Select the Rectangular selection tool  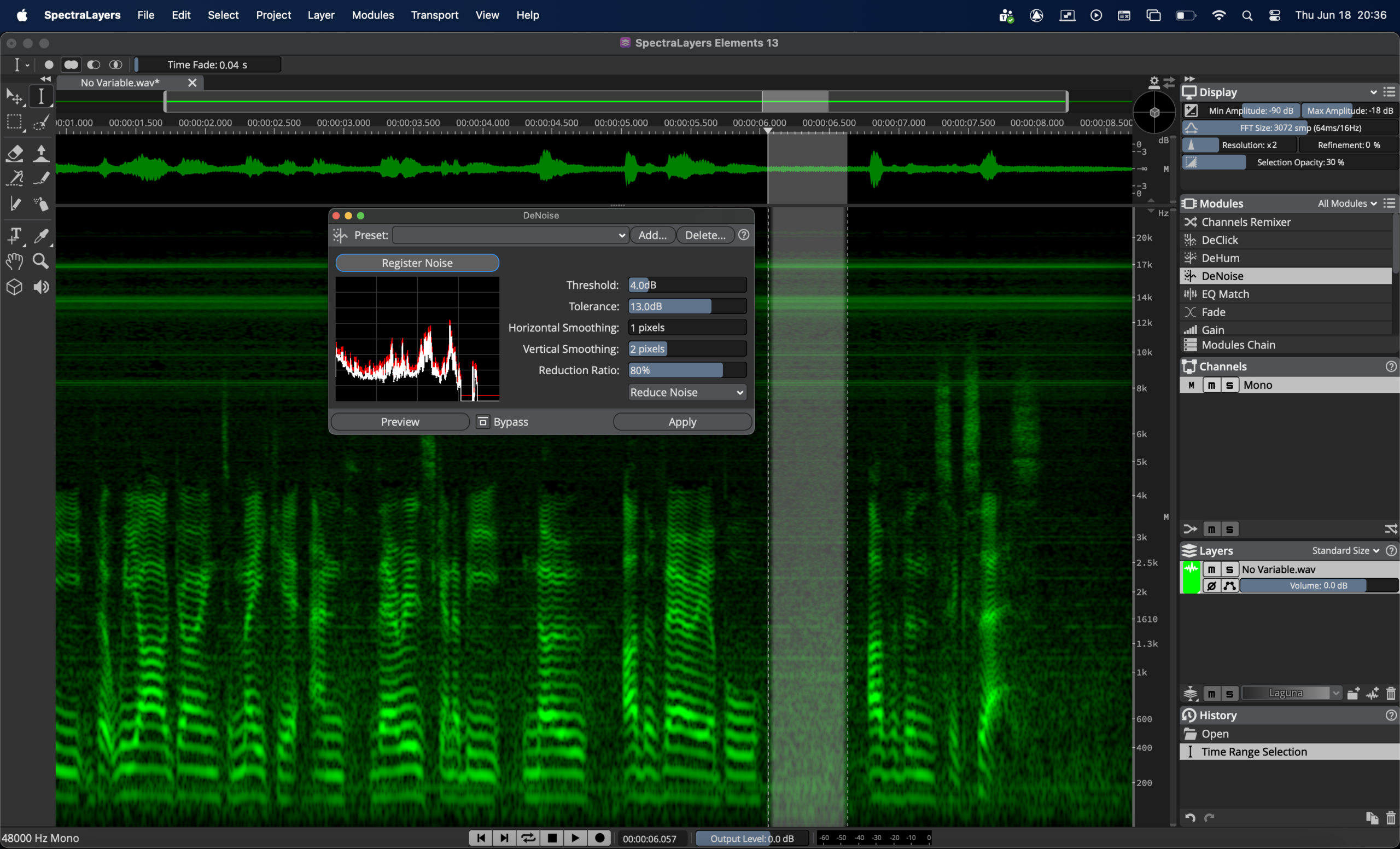point(14,123)
